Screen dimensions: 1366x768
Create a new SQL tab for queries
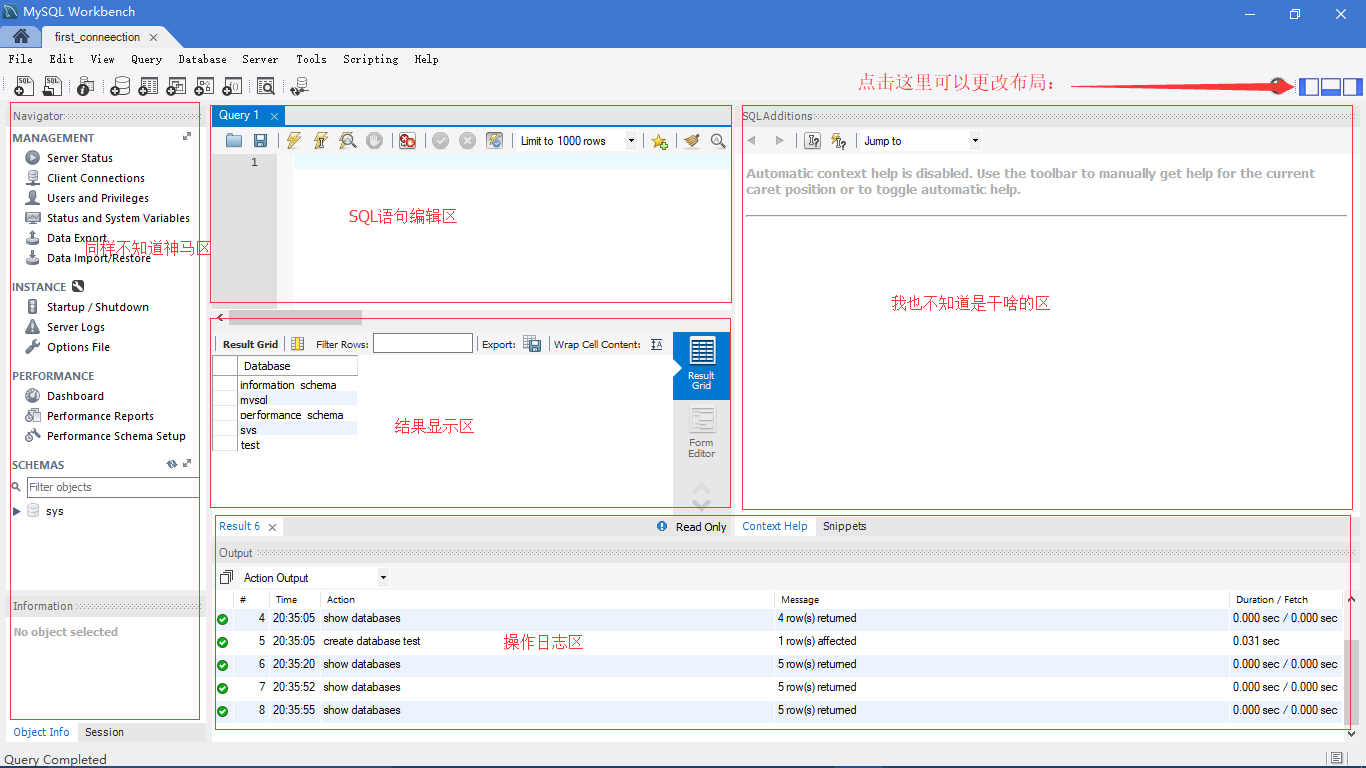tap(24, 87)
